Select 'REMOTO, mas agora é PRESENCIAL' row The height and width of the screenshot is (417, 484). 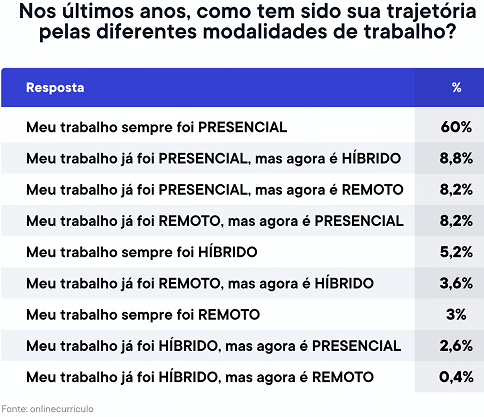(x=242, y=221)
